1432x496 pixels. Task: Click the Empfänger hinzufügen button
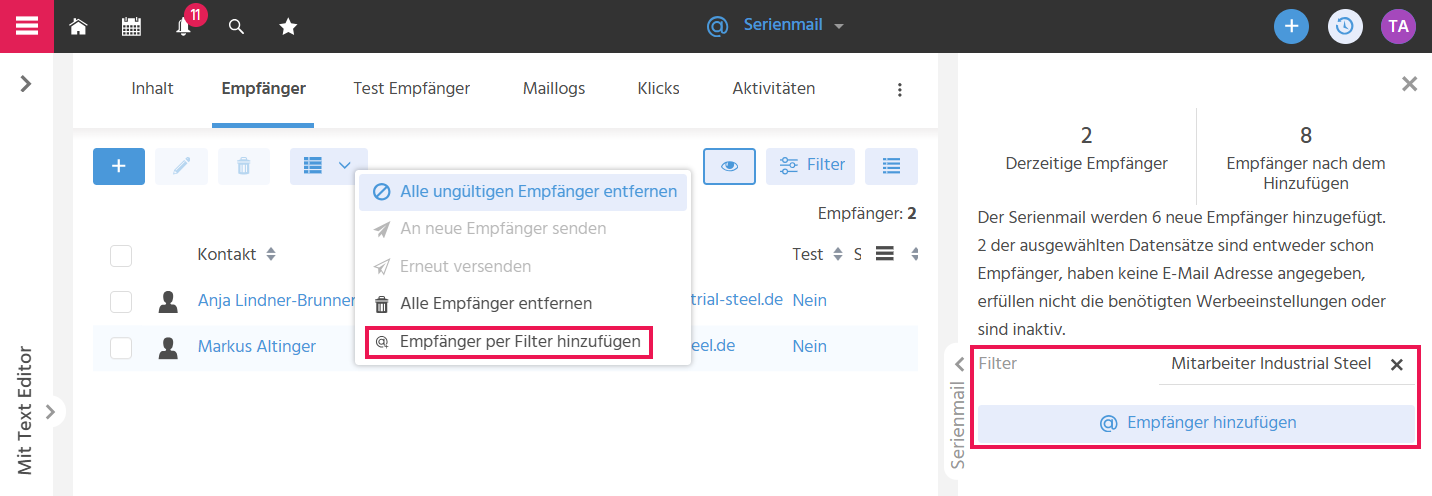pos(1197,423)
